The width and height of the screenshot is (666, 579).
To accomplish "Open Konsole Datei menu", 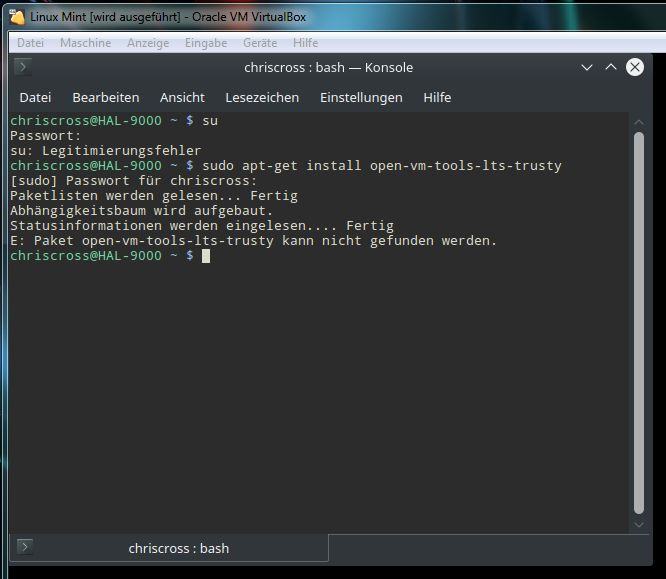I will click(36, 98).
